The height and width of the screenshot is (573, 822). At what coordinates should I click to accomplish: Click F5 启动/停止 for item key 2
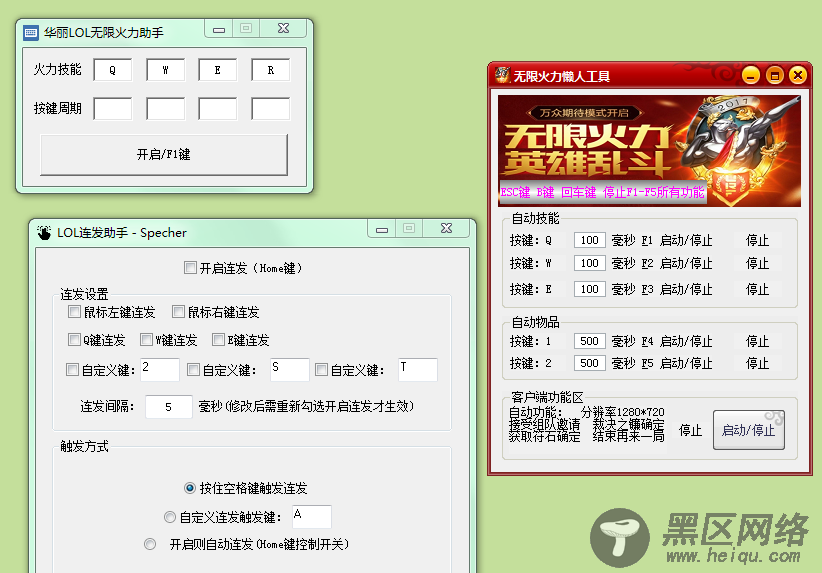(677, 363)
